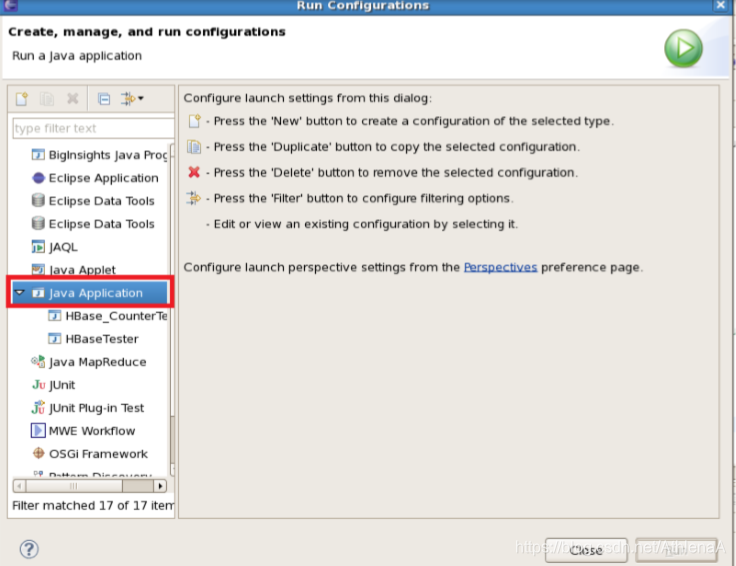Click the BigInsights Java Program icon
736x566 pixels.
[38, 154]
